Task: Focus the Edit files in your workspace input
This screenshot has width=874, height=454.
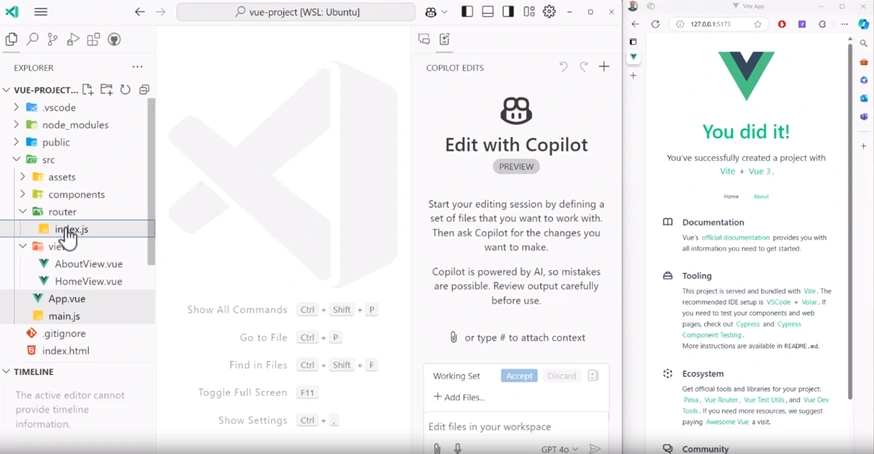Action: [x=516, y=427]
